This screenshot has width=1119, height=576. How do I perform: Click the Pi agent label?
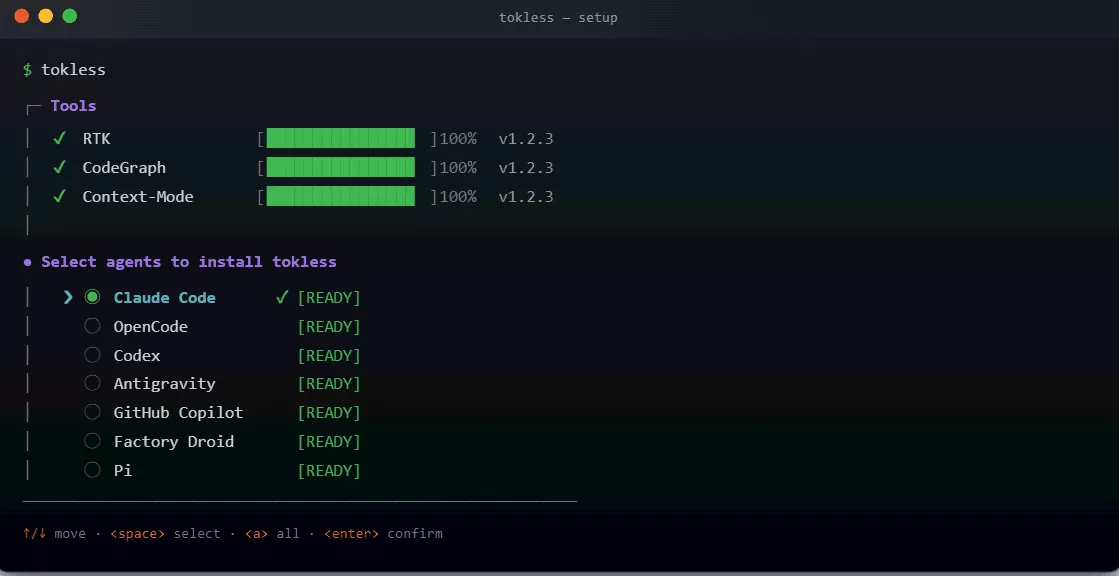(123, 470)
